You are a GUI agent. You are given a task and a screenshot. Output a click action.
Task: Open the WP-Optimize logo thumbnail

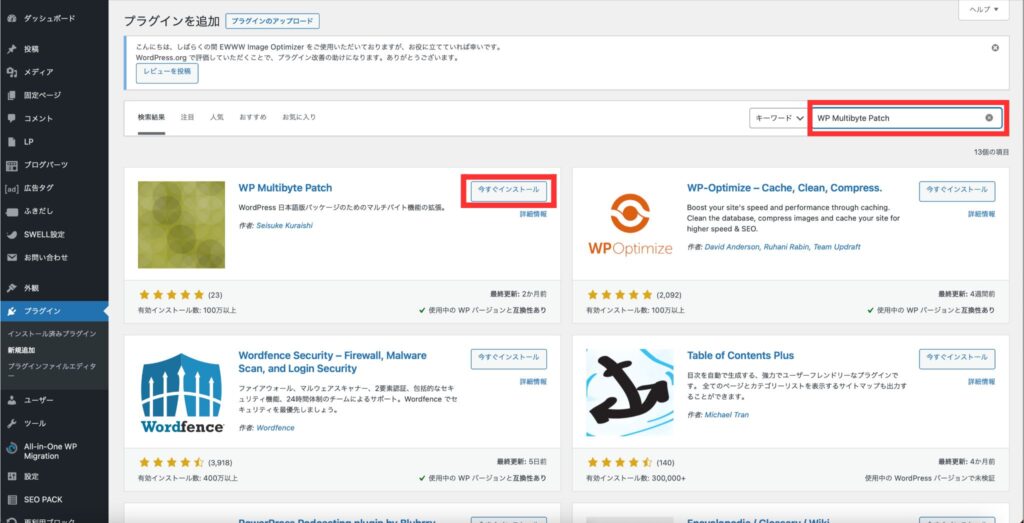630,225
